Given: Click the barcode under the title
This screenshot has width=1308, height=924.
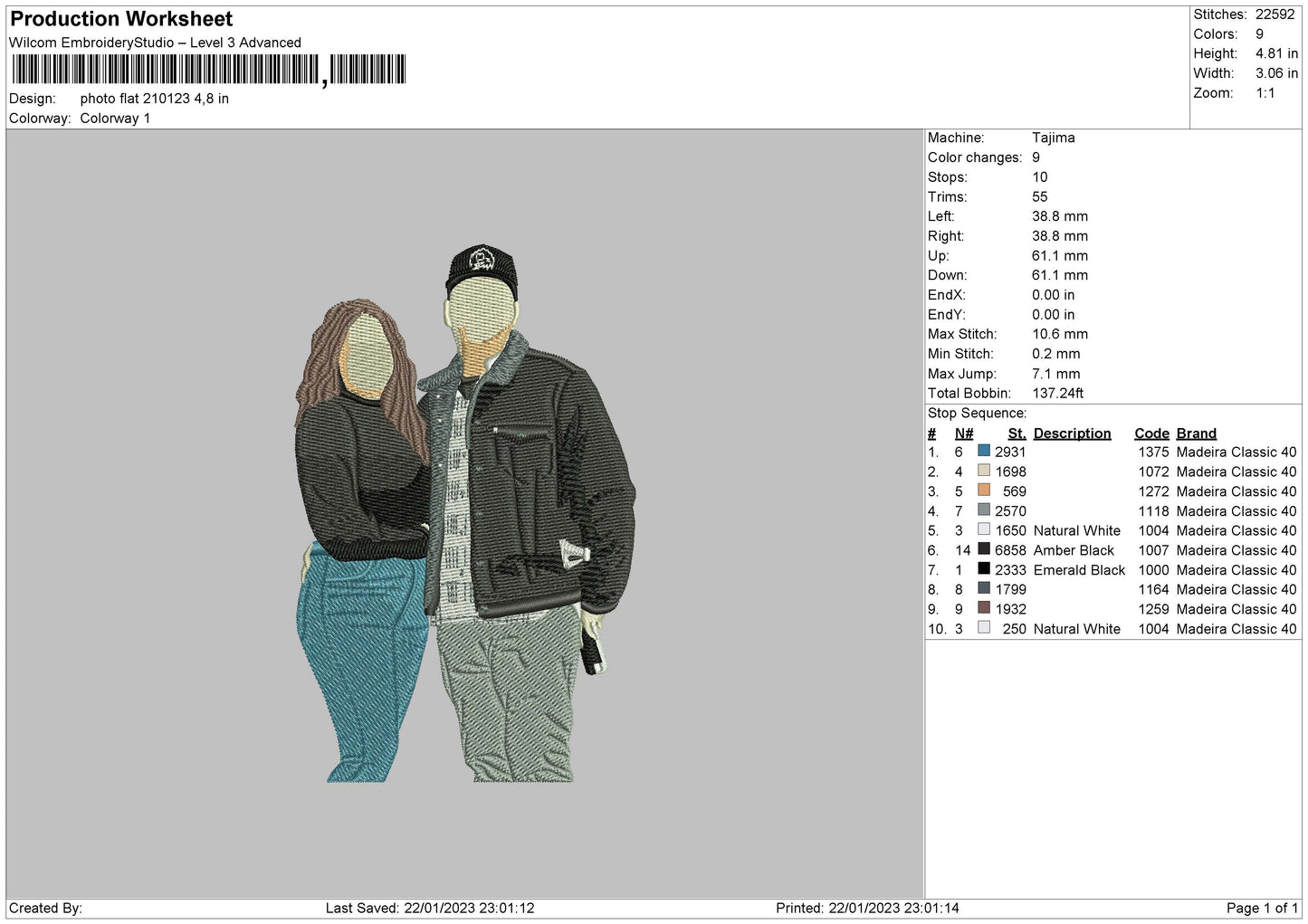Looking at the screenshot, I should pos(209,70).
